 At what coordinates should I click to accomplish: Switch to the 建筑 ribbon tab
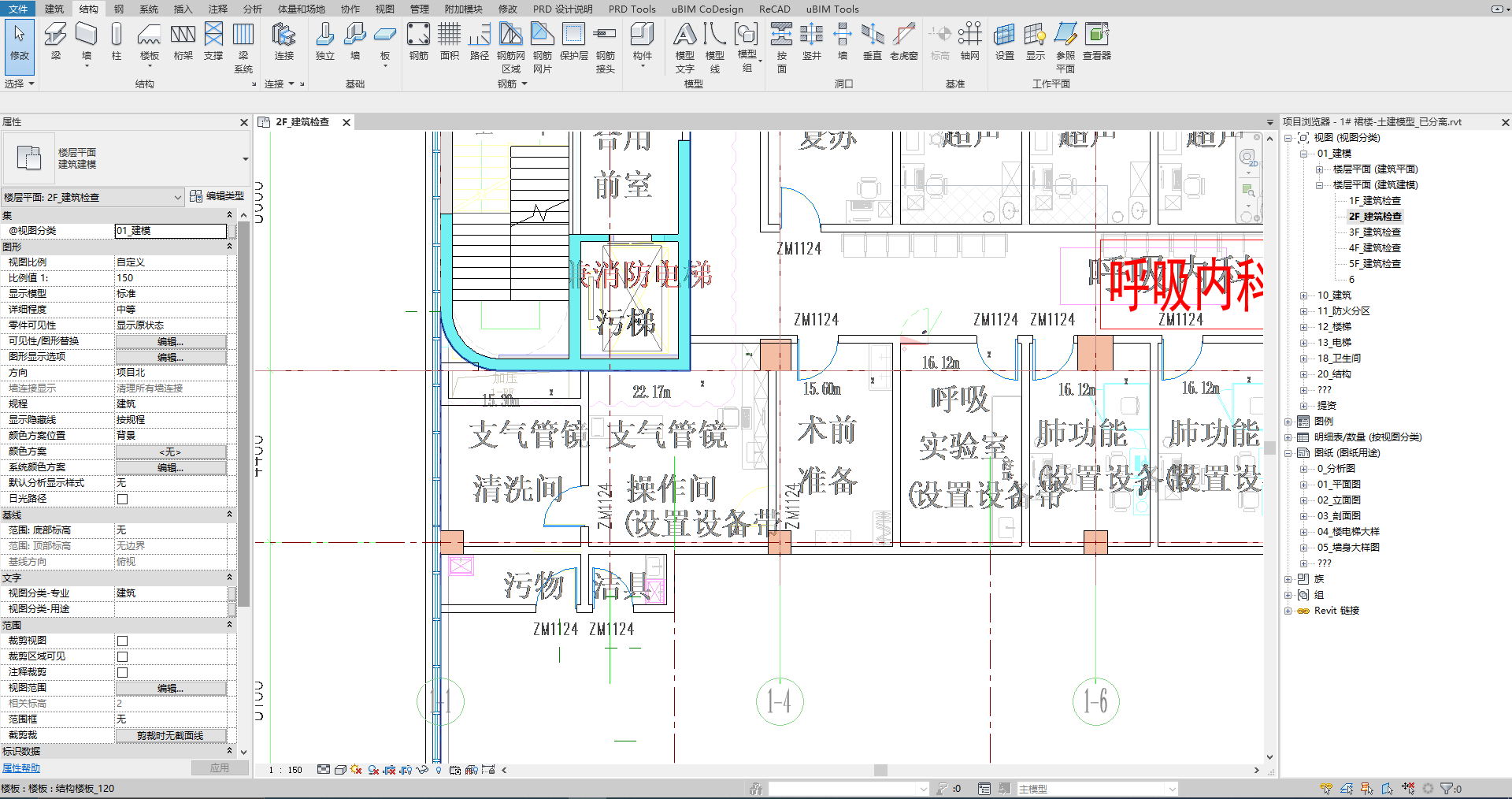tap(54, 9)
